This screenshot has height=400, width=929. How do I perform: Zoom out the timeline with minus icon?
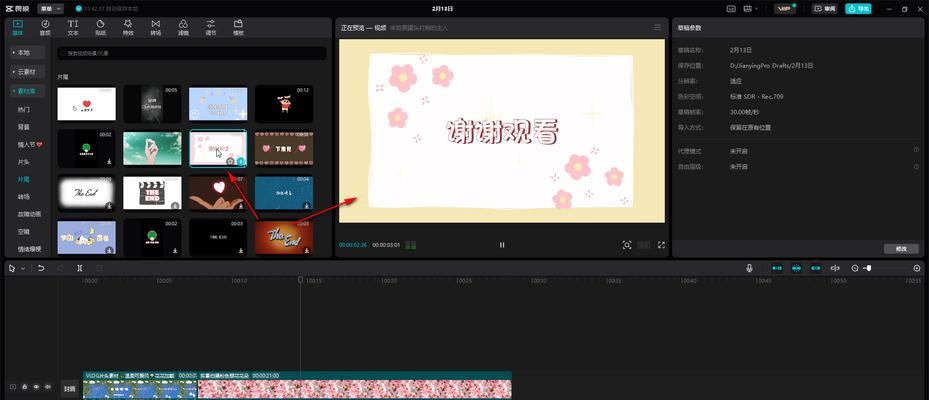854,268
